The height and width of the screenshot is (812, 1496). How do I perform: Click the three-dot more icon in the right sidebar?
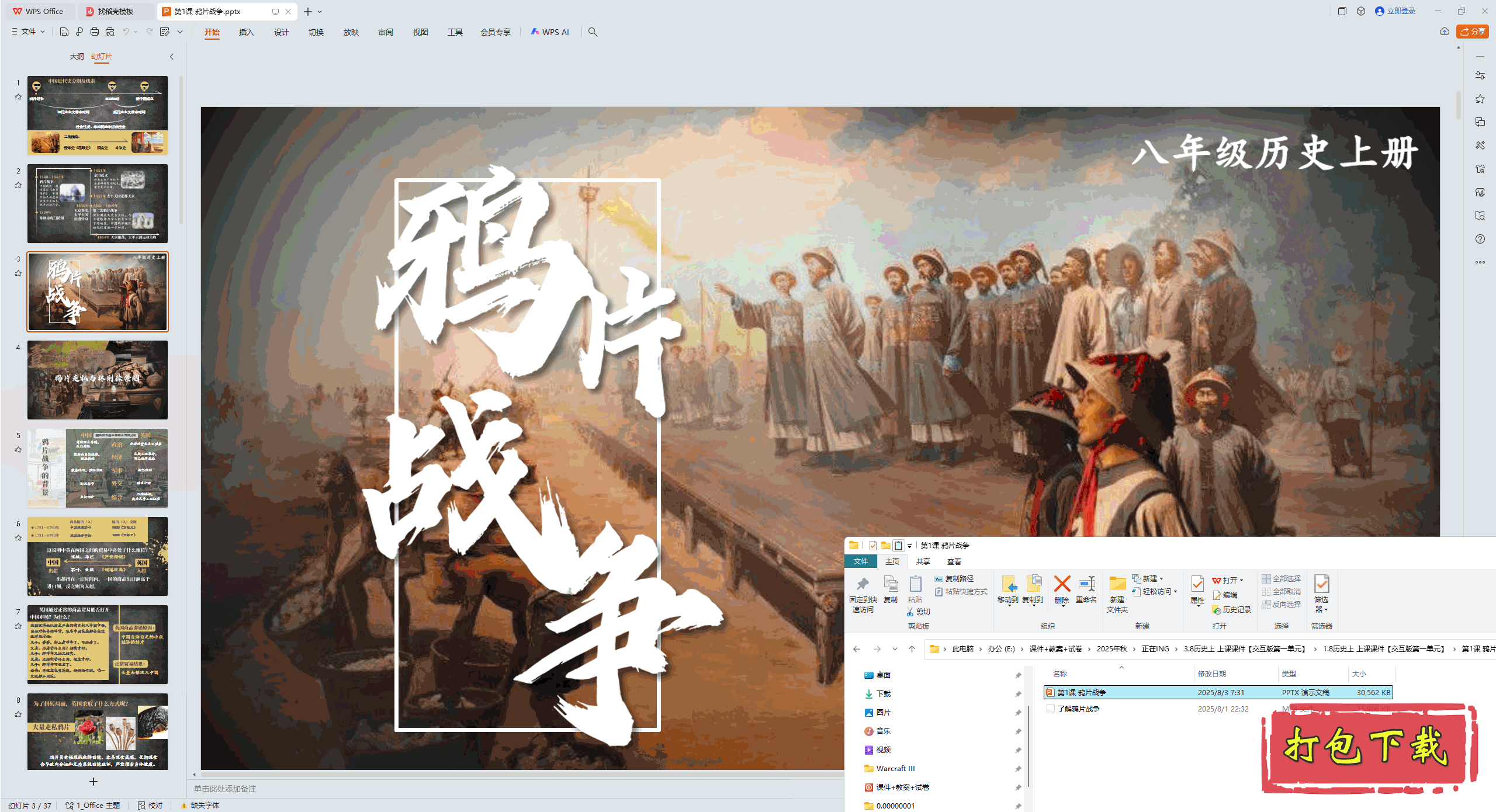pyautogui.click(x=1480, y=262)
